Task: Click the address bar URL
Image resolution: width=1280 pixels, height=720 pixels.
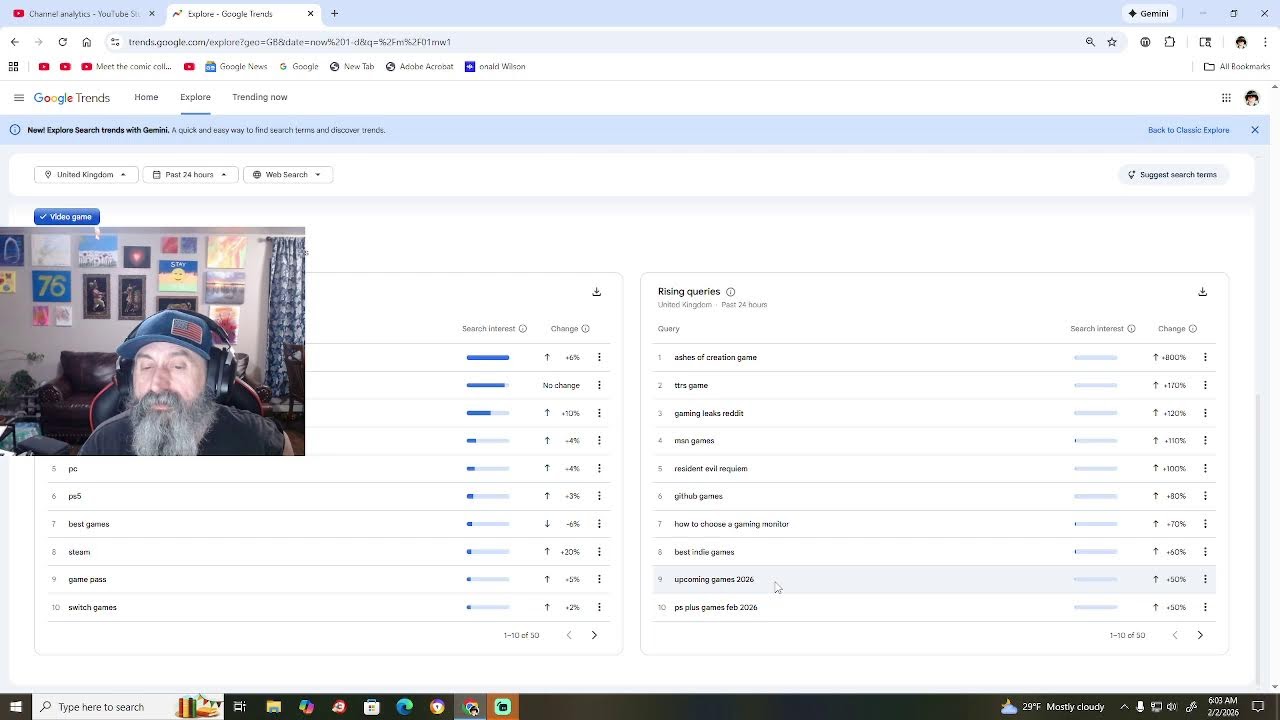Action: click(x=290, y=42)
